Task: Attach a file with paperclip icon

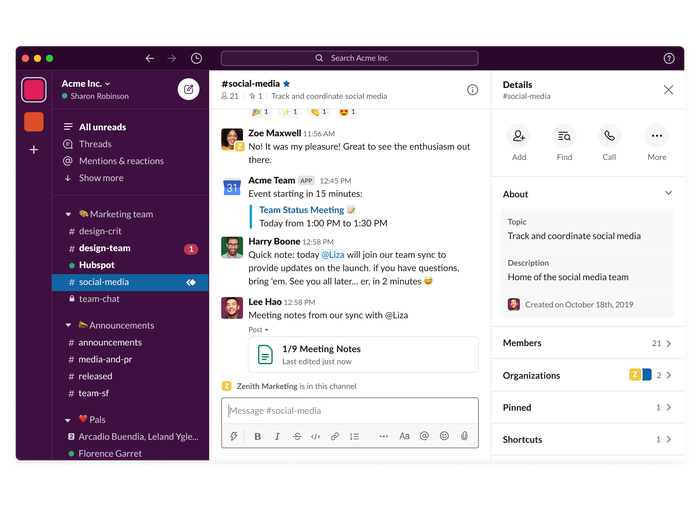Action: (x=464, y=436)
